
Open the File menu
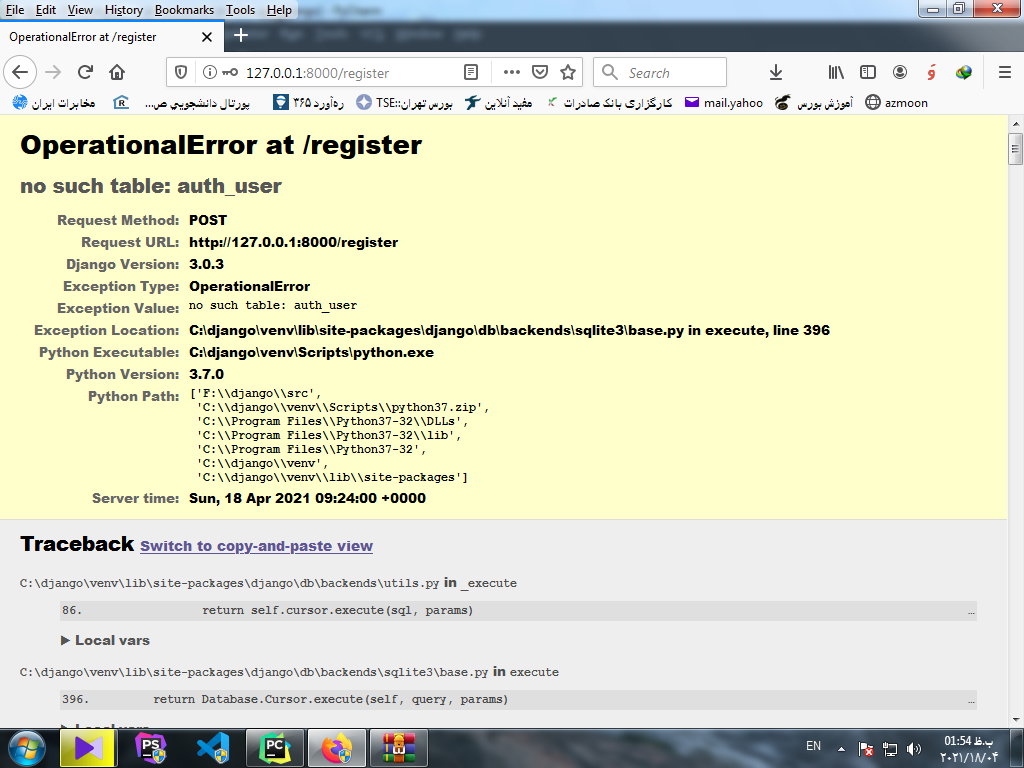tap(14, 10)
